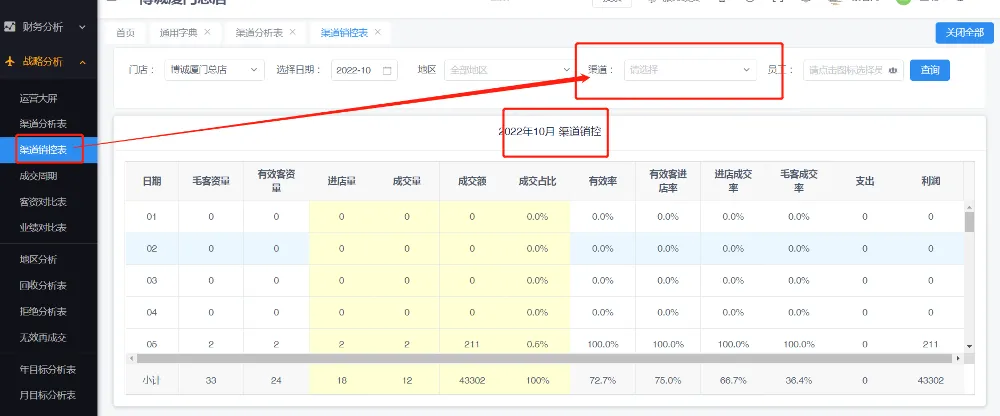
Task: Switch to the 首页 tab
Action: pyautogui.click(x=125, y=33)
